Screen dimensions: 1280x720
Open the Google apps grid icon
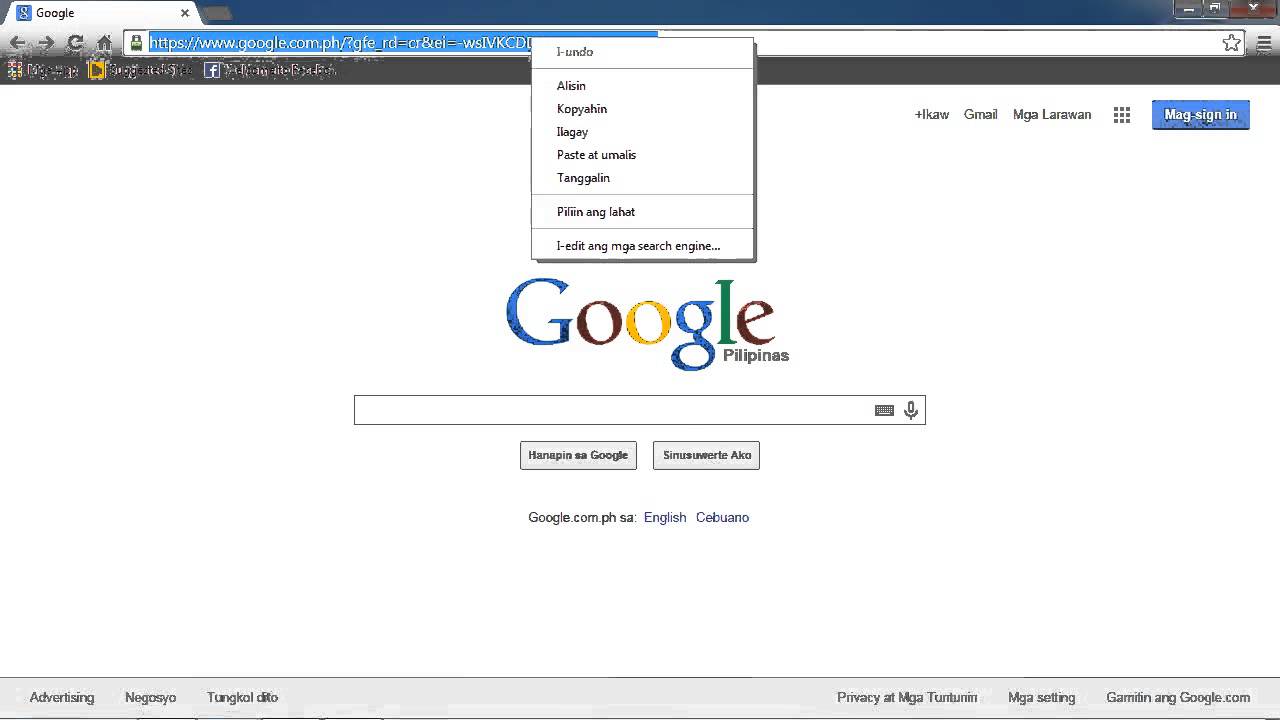(1122, 115)
